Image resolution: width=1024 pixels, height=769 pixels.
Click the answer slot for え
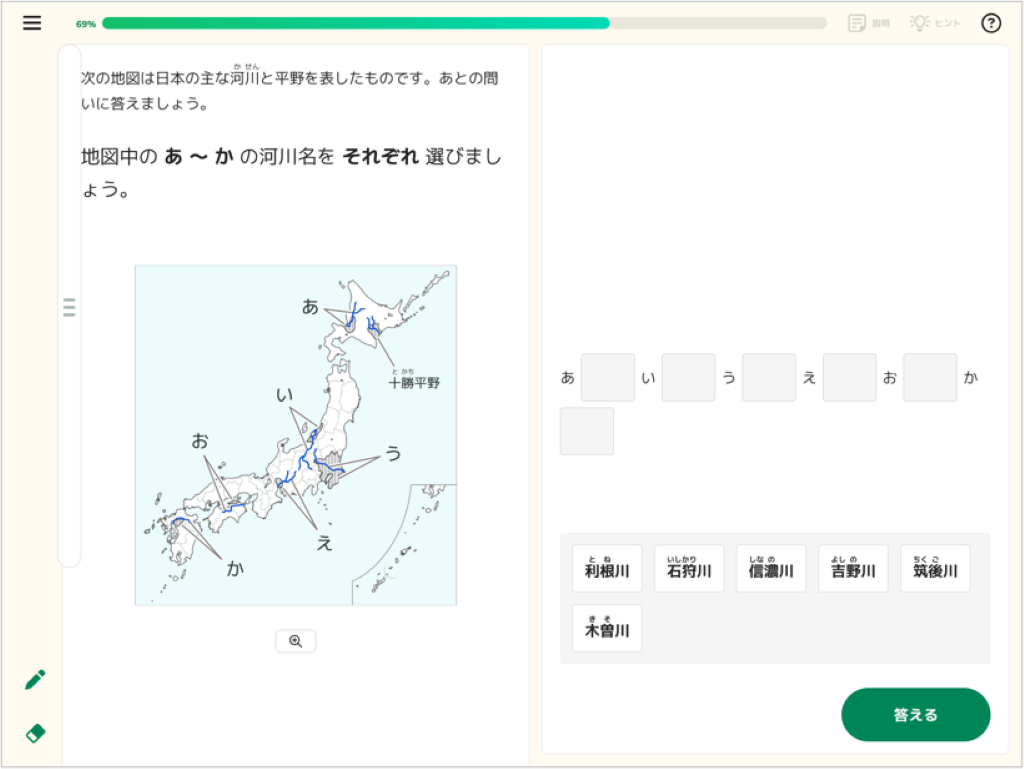coord(850,377)
